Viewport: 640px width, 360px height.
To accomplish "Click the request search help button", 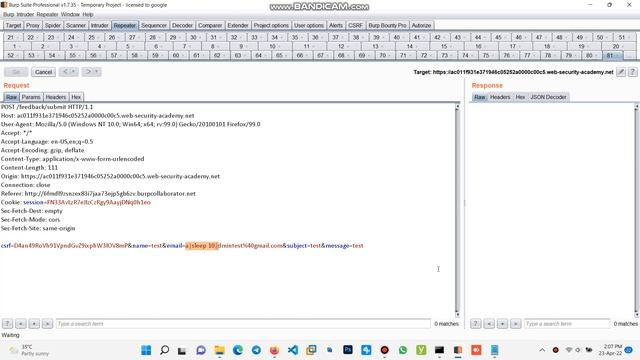I will pos(7,324).
